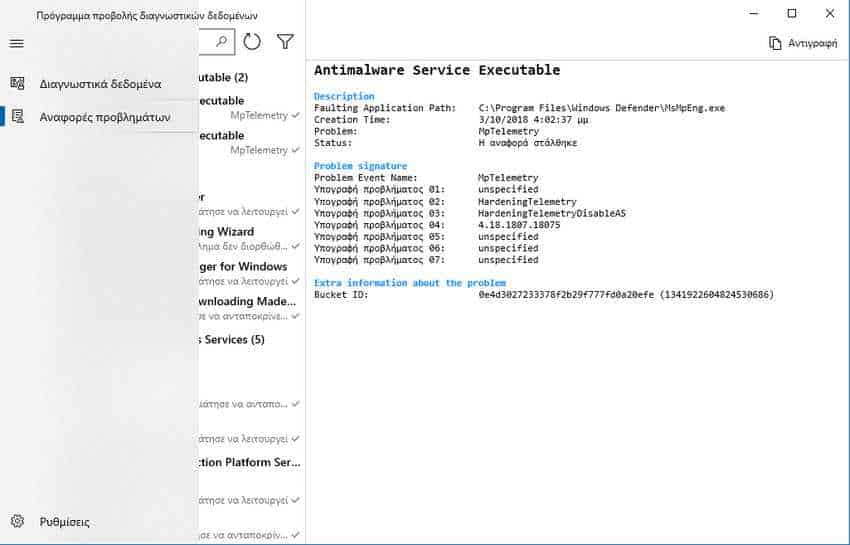The height and width of the screenshot is (545, 850).
Task: Click the creation time 3/10/2018 value
Action: tap(534, 119)
